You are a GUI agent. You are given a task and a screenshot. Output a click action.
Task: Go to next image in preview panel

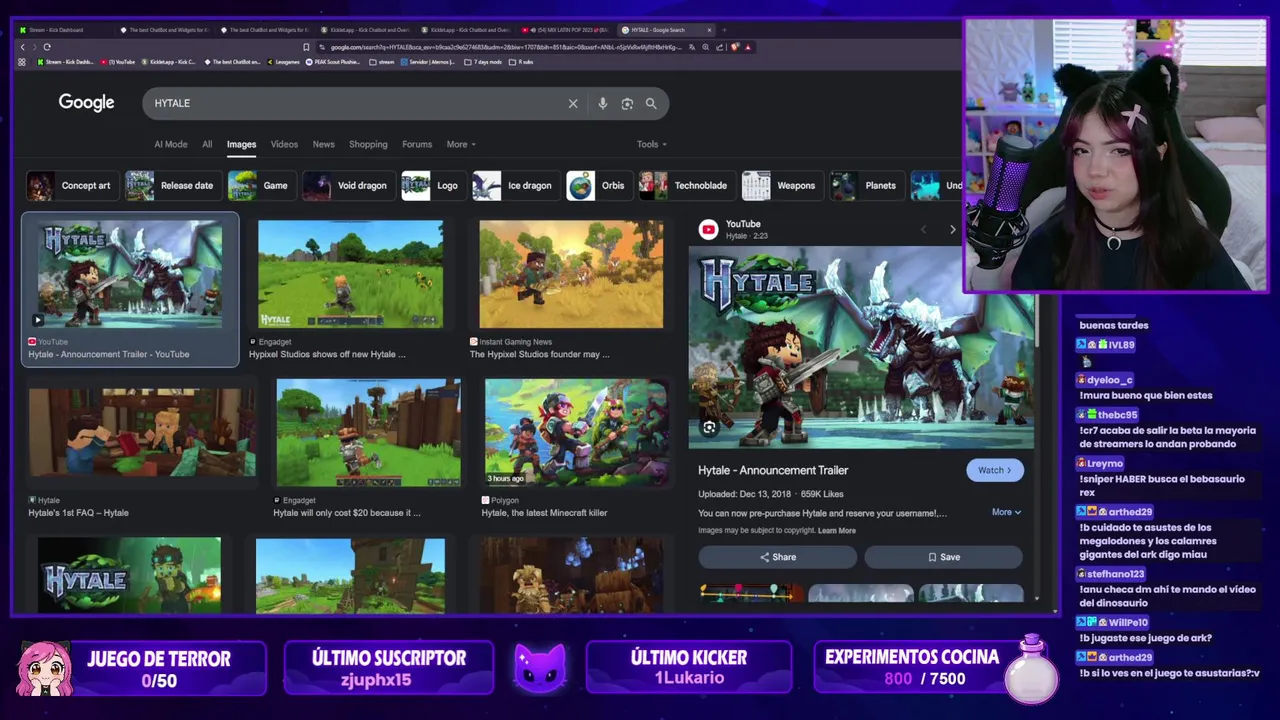952,229
